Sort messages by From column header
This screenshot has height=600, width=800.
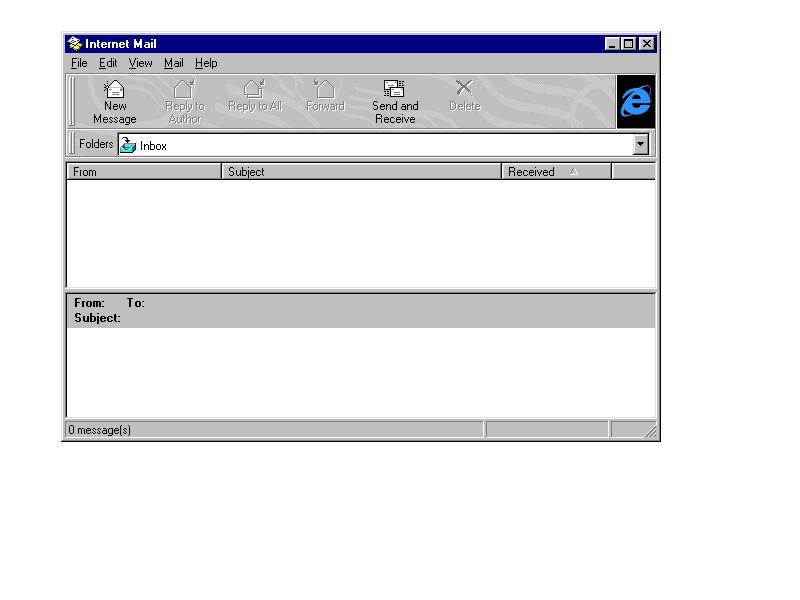tap(143, 172)
